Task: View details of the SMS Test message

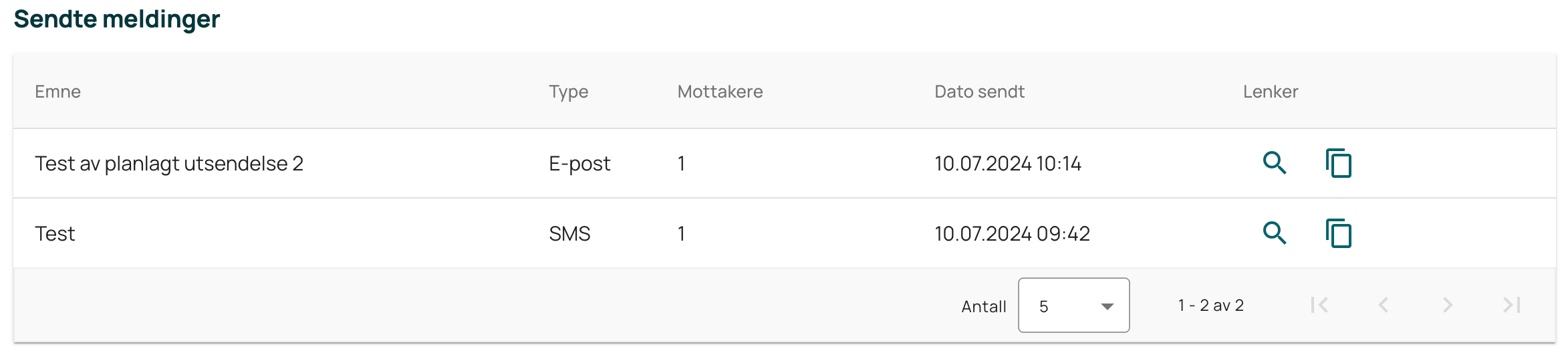Action: click(1275, 233)
